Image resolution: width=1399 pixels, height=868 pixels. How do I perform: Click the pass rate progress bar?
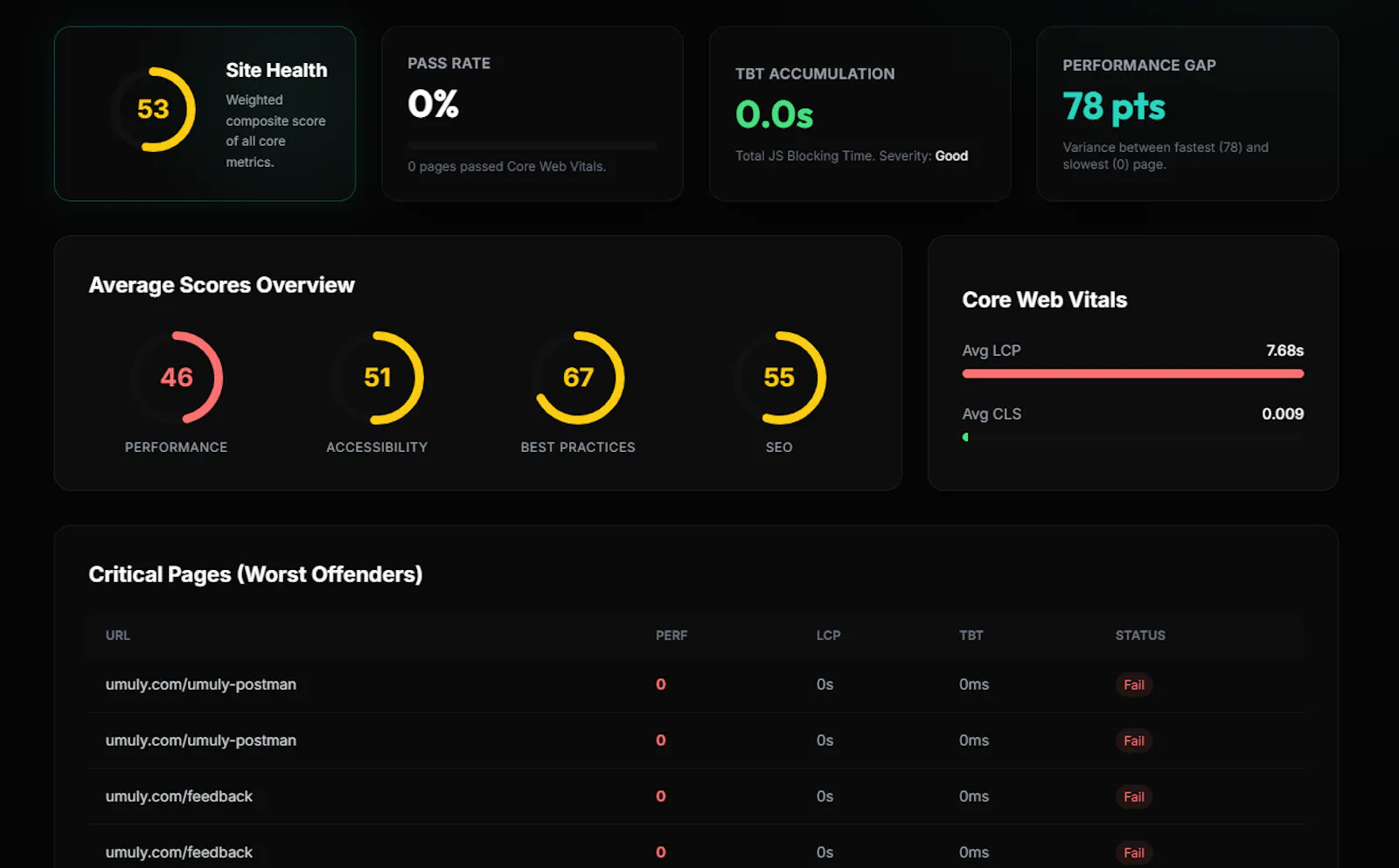(x=532, y=145)
